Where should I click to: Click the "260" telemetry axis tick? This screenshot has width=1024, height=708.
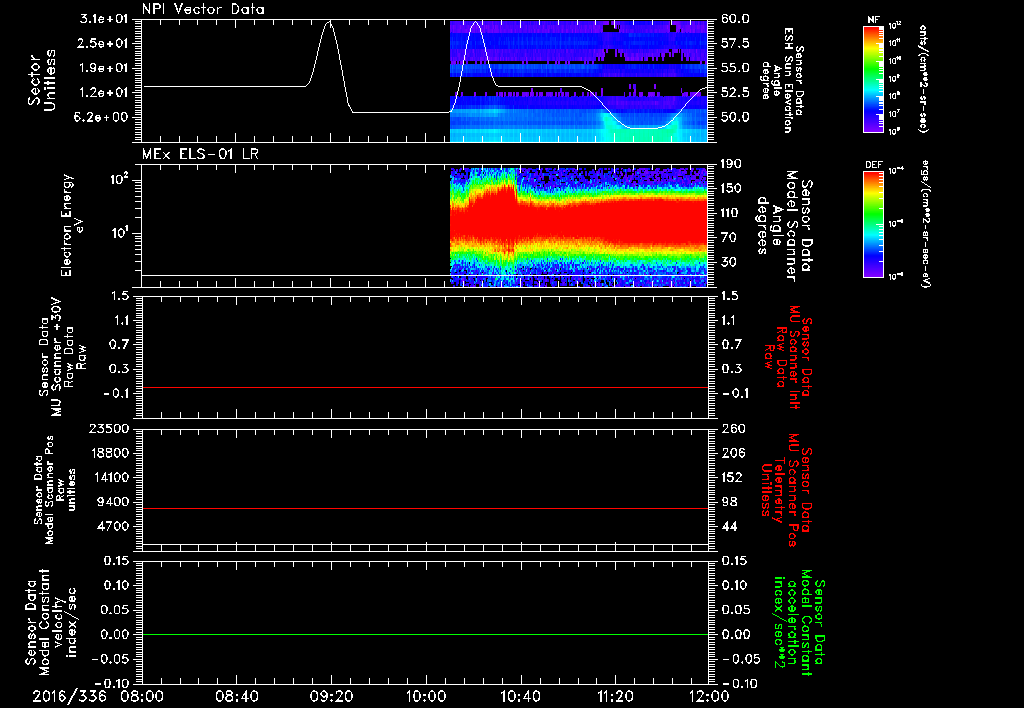[x=733, y=429]
